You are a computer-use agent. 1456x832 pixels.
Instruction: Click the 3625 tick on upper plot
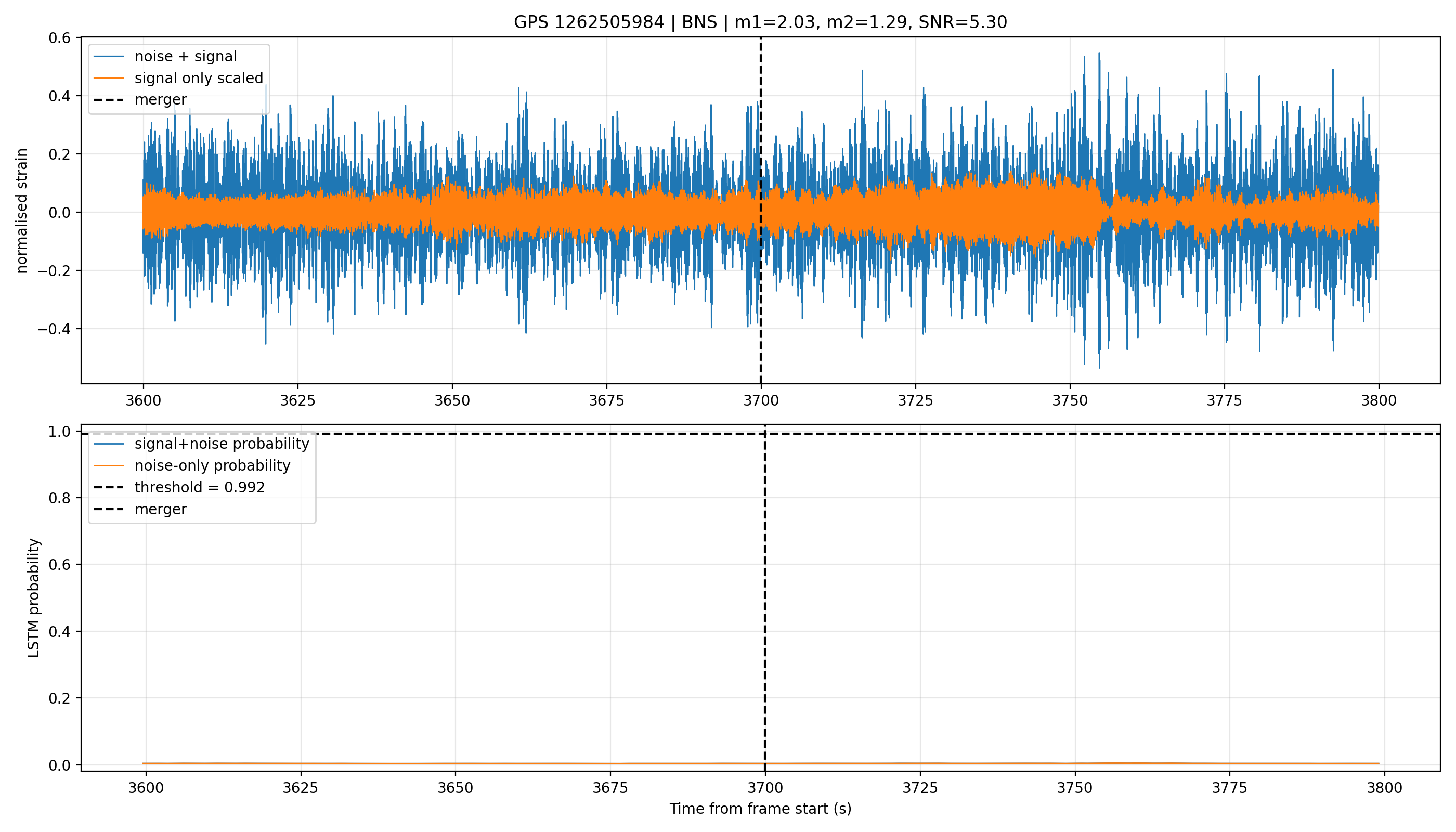297,400
